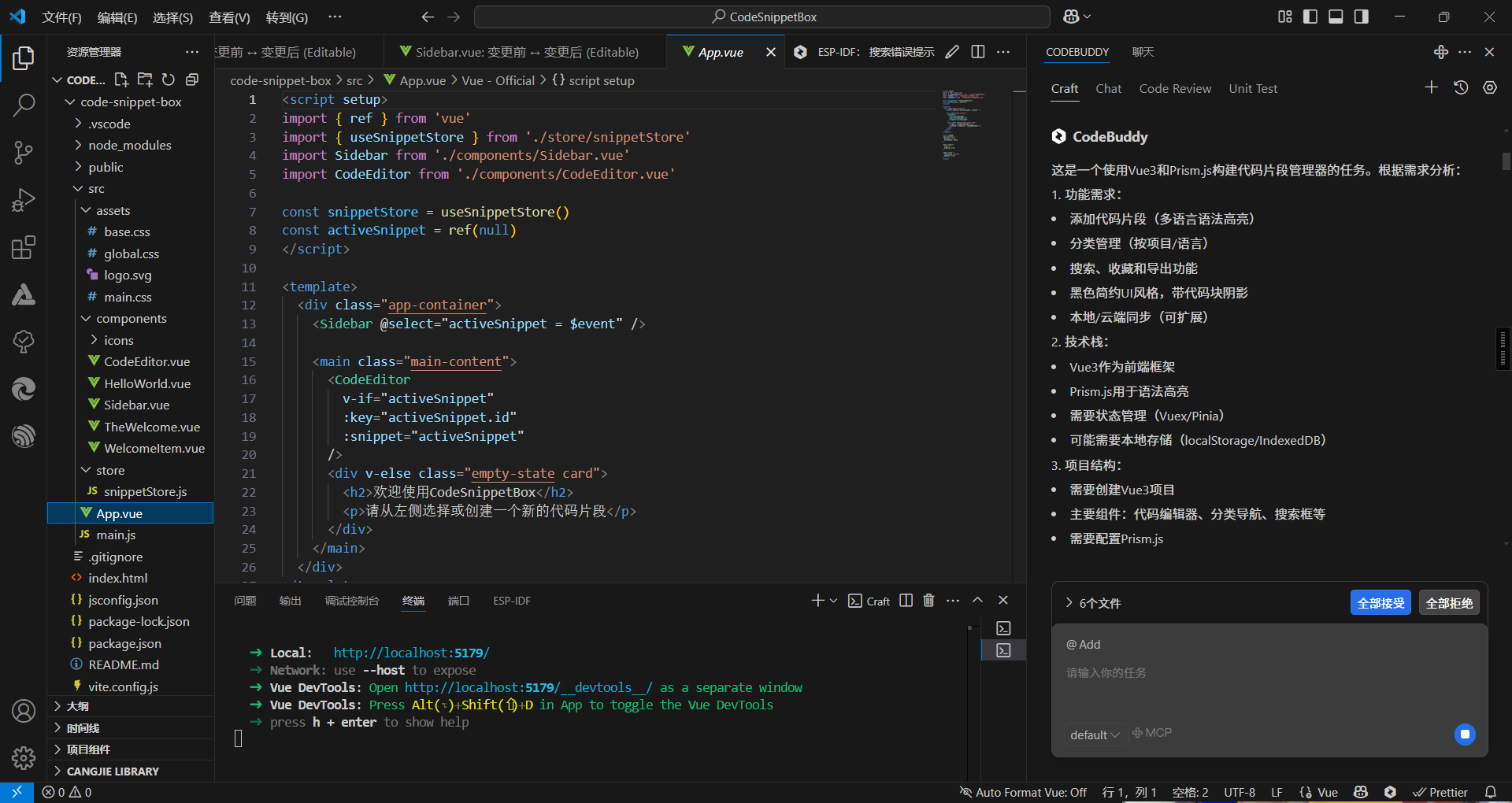Switch to Sidebar.vue diff tab
This screenshot has width=1512, height=803.
coord(526,52)
